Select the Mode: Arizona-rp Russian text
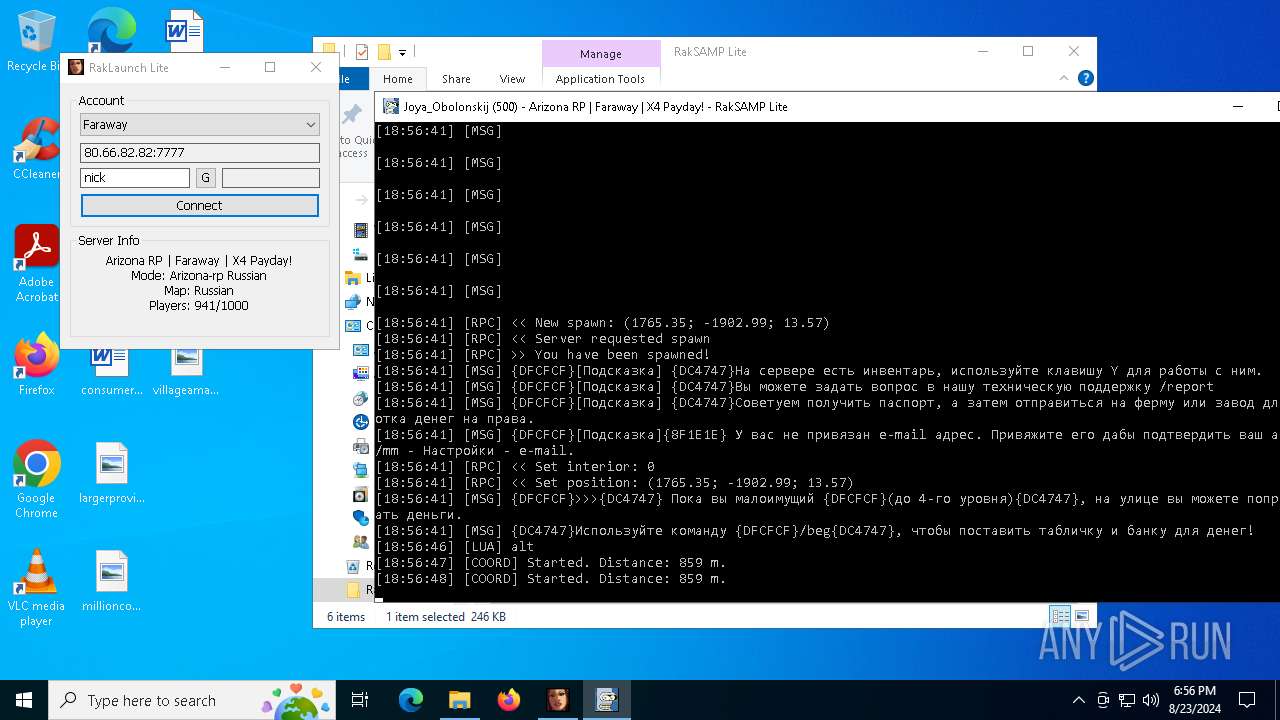This screenshot has height=720, width=1280. pyautogui.click(x=199, y=275)
